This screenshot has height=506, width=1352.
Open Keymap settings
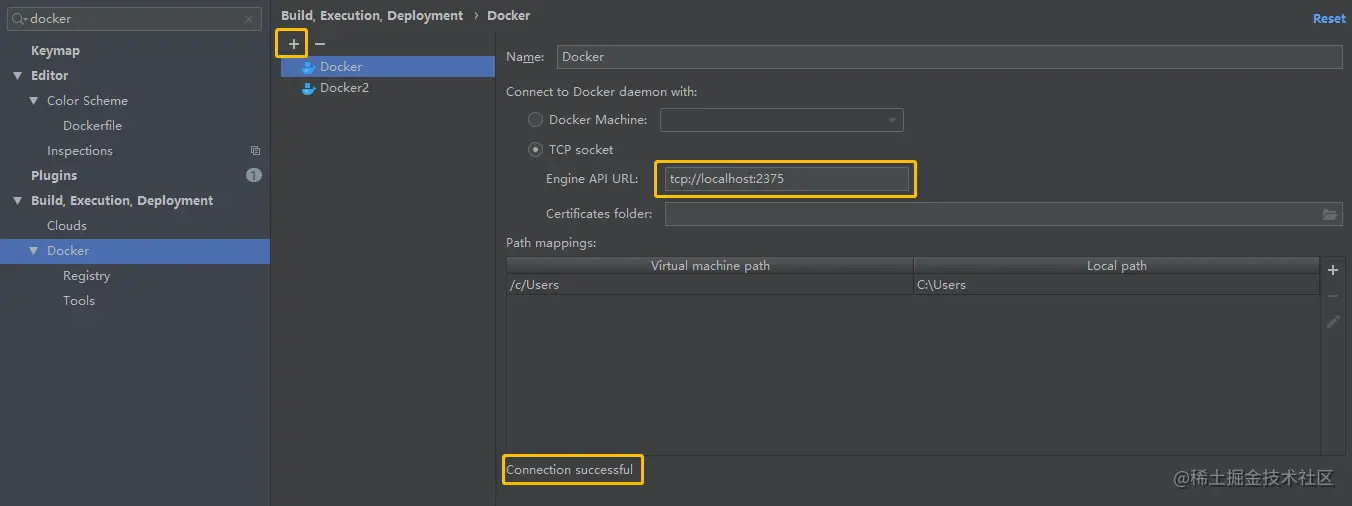pos(55,51)
